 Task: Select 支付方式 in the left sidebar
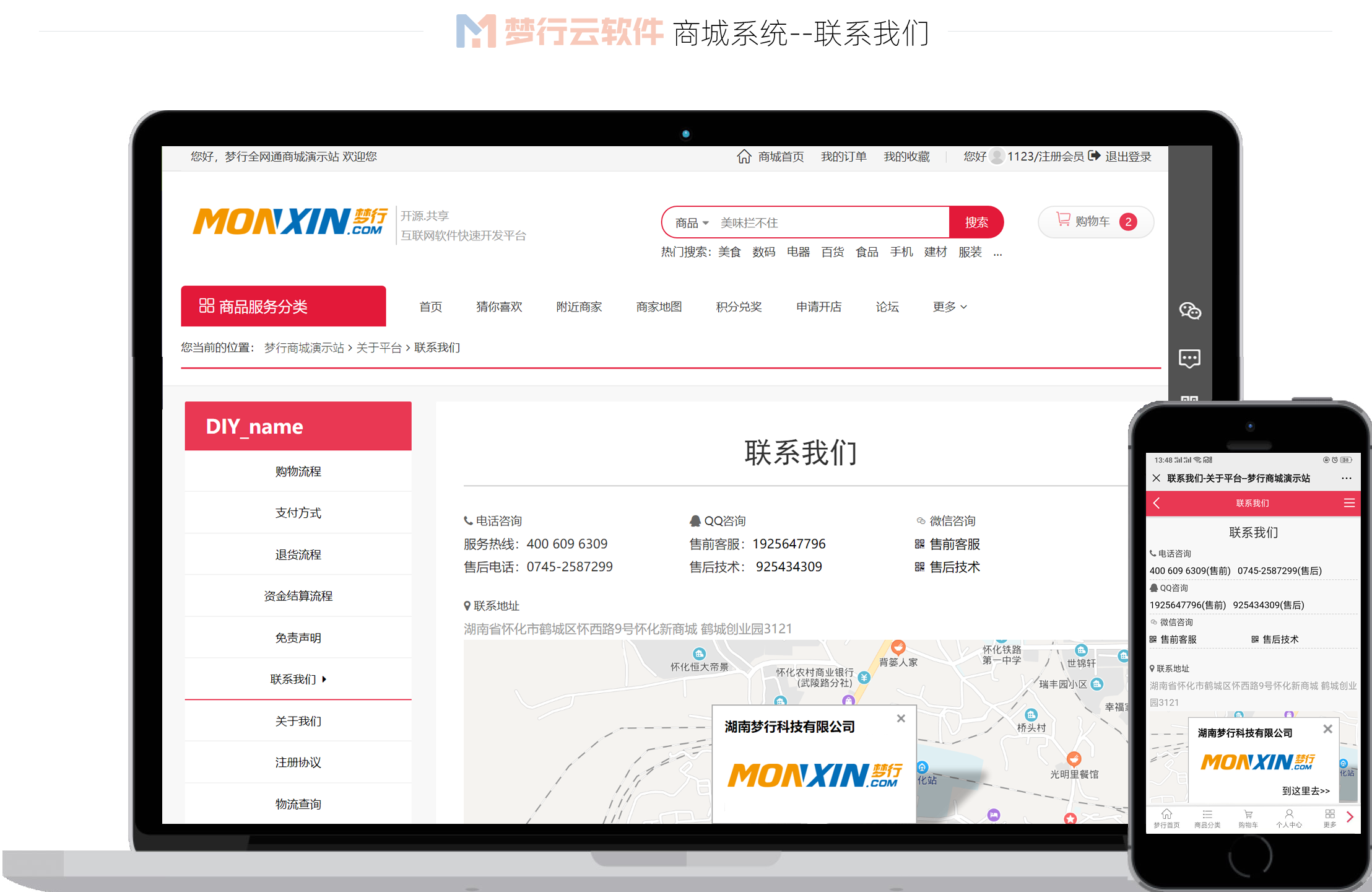pos(298,513)
